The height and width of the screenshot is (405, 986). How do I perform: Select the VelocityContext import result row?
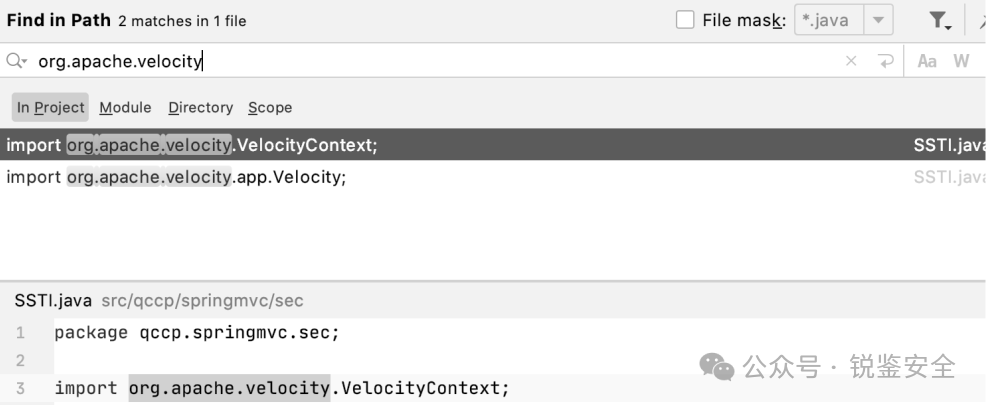[493, 145]
